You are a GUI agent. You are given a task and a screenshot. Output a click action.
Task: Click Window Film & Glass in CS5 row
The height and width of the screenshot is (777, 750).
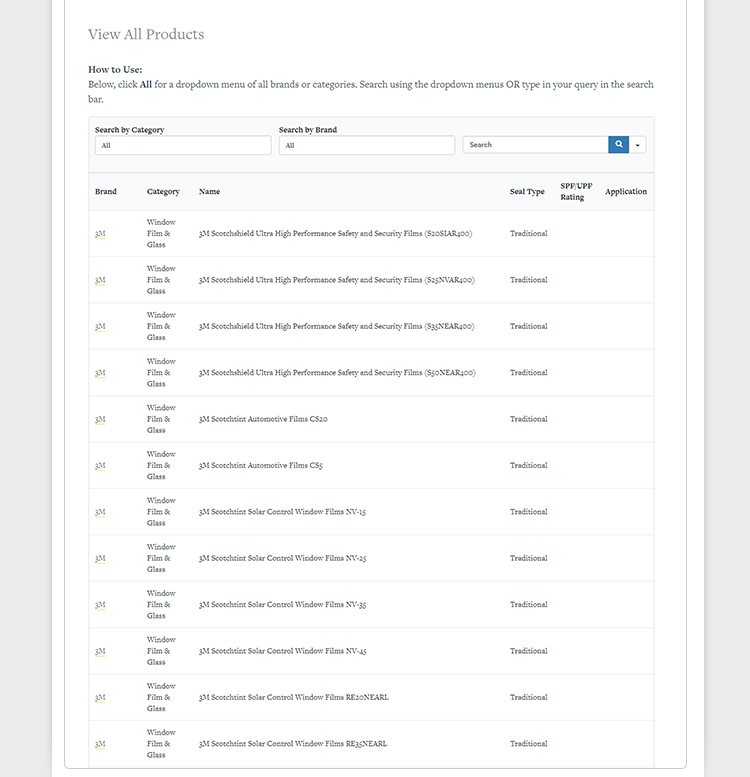(x=161, y=465)
